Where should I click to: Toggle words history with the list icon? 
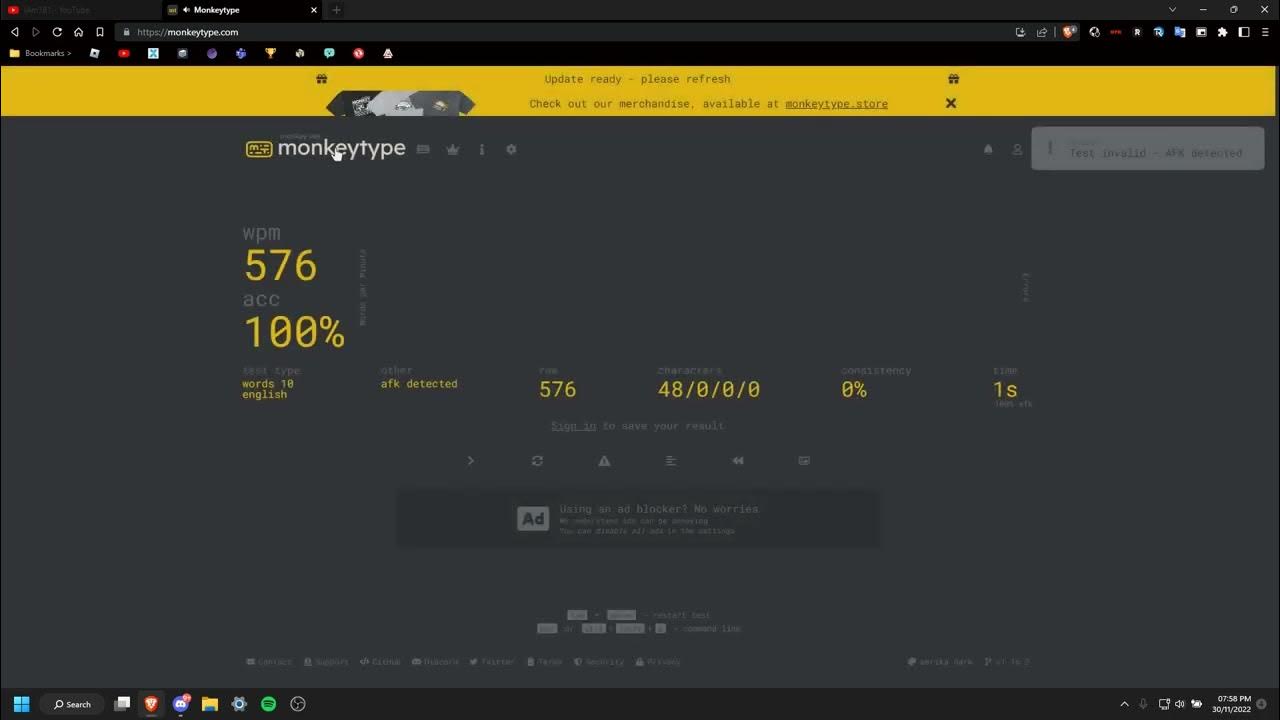(x=671, y=461)
